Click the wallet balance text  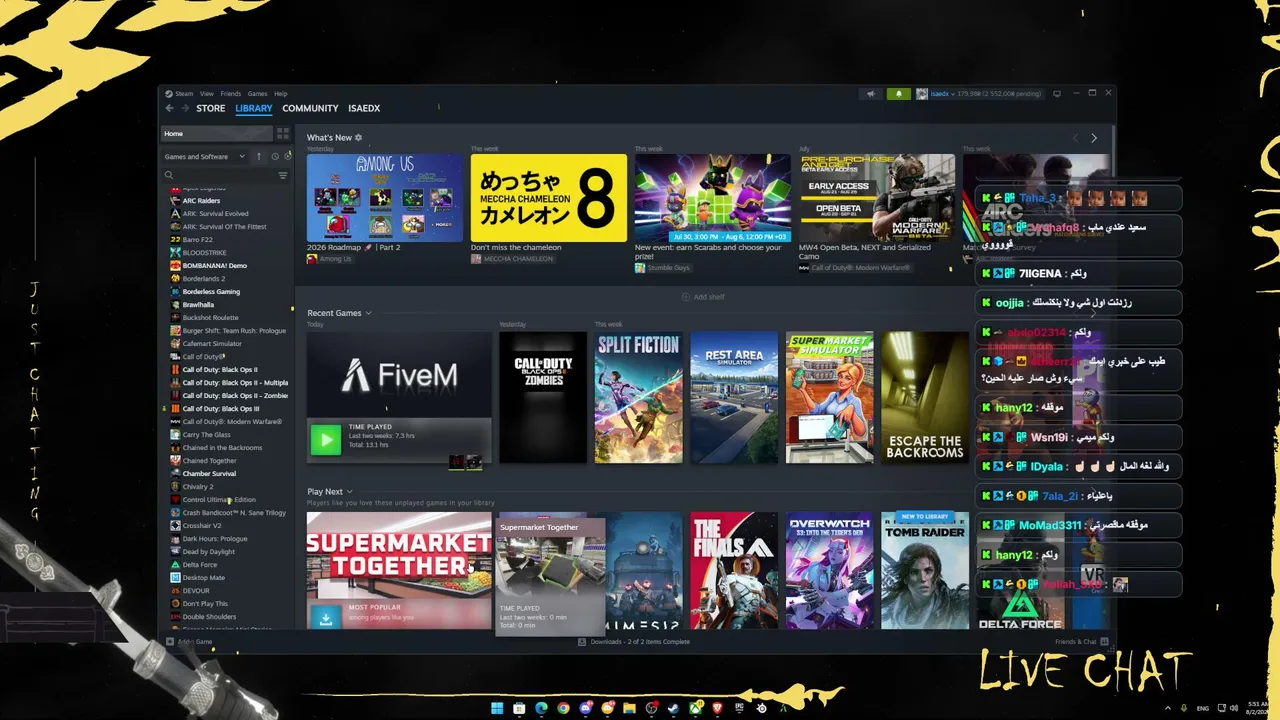[x=1000, y=94]
